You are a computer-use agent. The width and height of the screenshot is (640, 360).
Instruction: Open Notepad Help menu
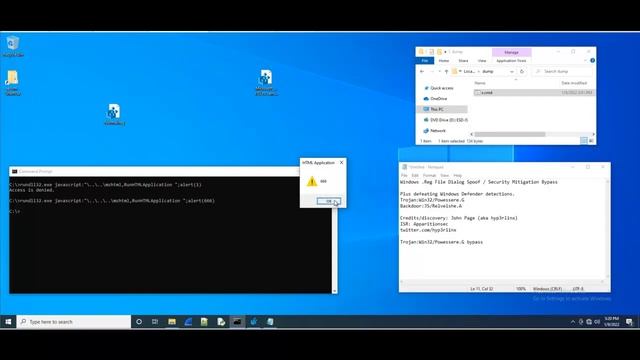458,176
